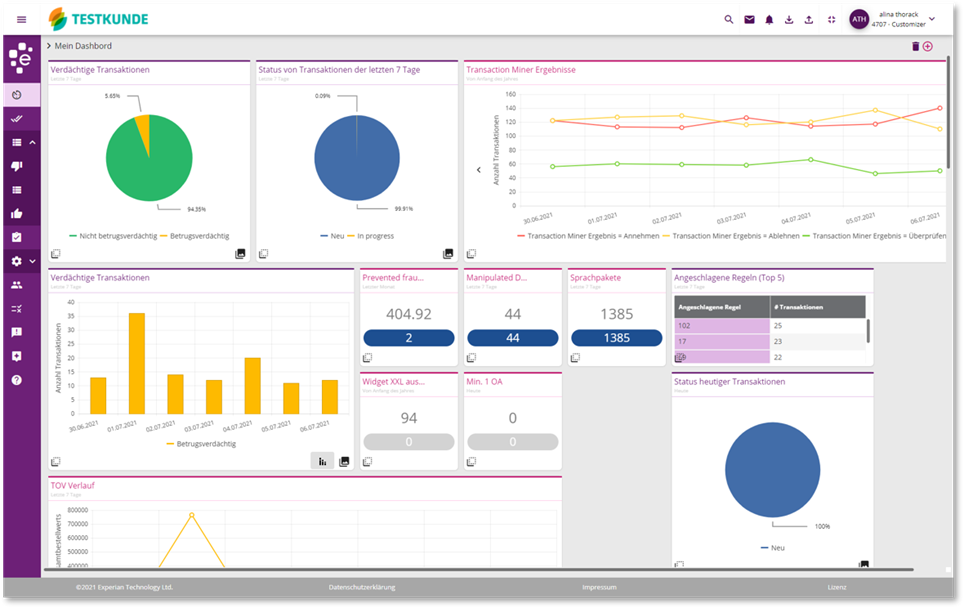
Task: Open the rules checklist sidebar icon
Action: tap(17, 309)
